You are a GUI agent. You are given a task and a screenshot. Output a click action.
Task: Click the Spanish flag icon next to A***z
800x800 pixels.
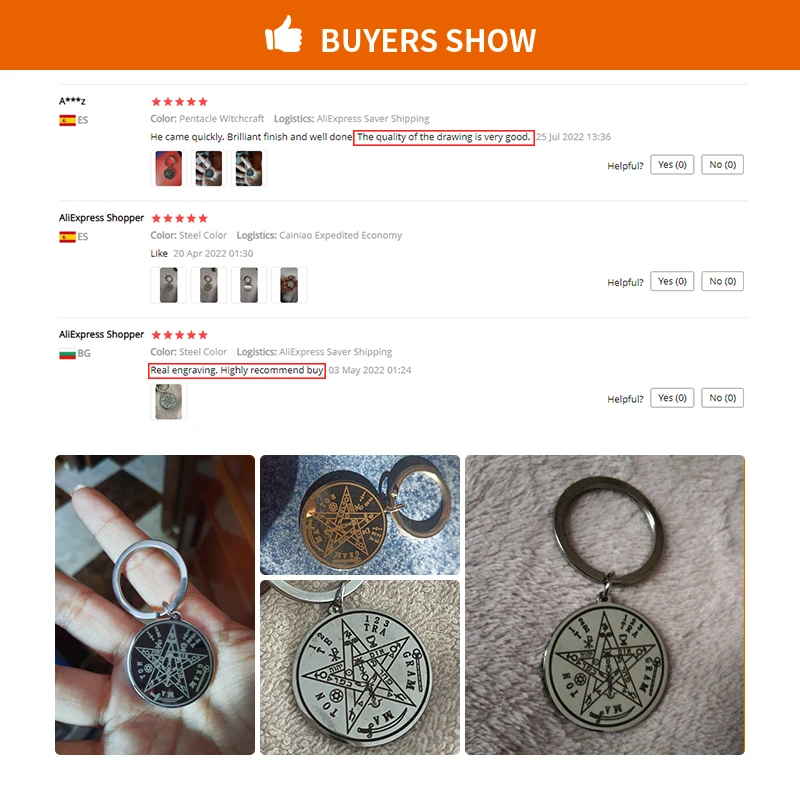point(67,120)
